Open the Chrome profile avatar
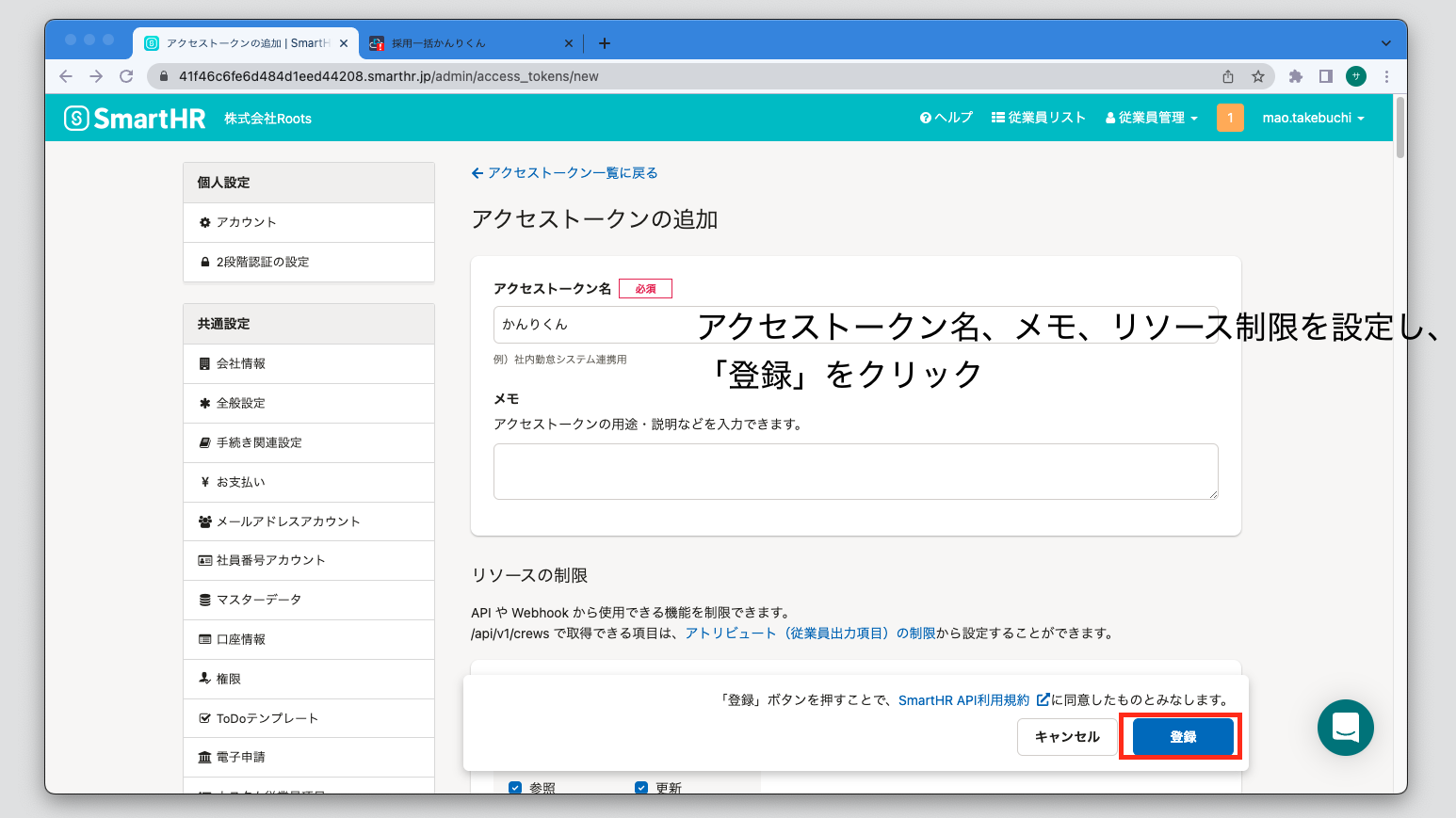 (x=1356, y=76)
